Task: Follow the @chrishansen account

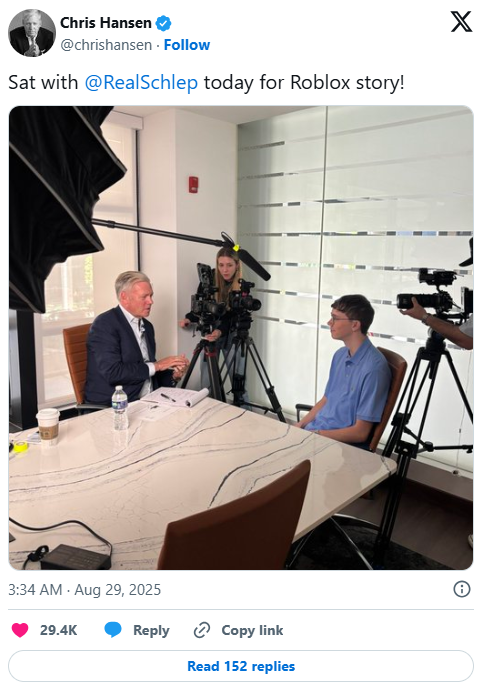Action: pyautogui.click(x=187, y=45)
